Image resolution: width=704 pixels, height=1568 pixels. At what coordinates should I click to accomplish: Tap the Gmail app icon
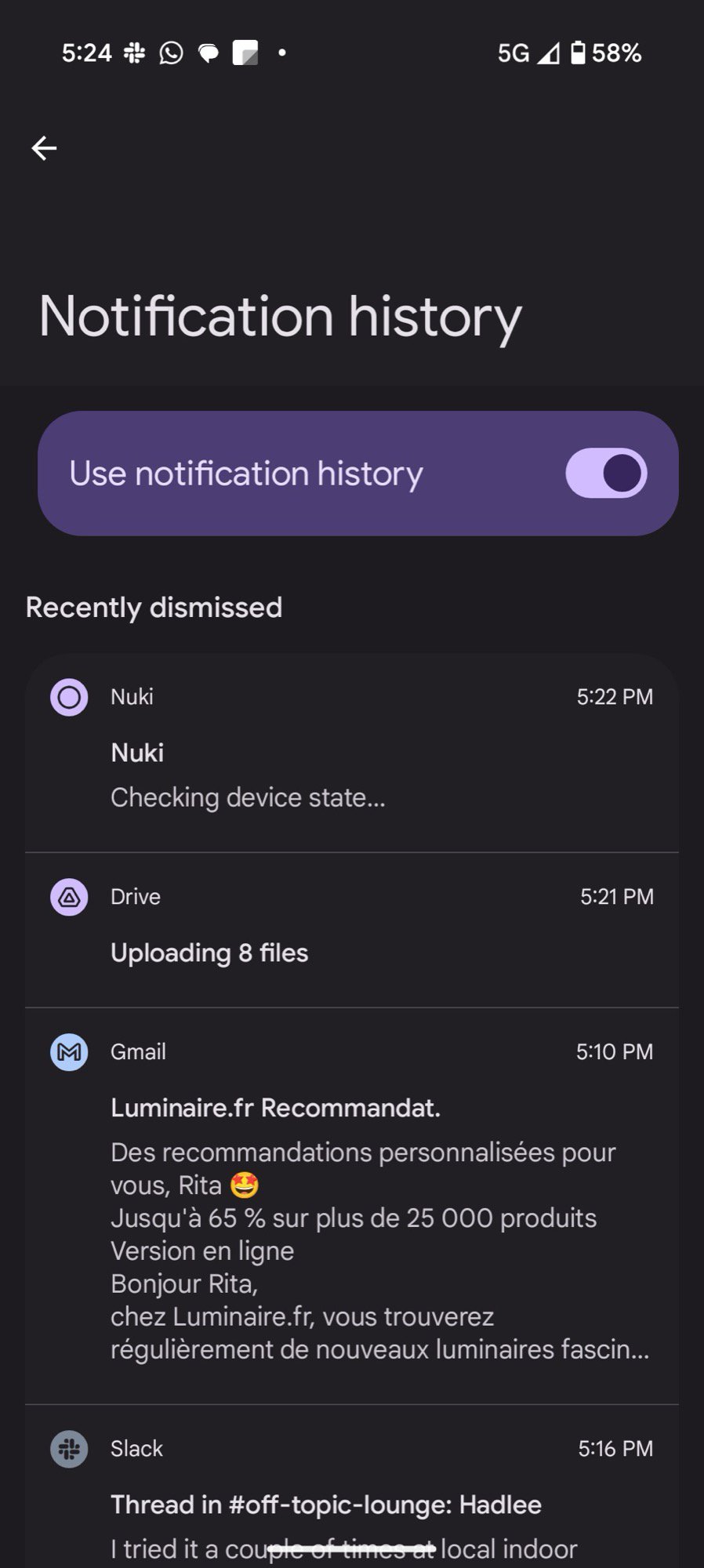(69, 1052)
